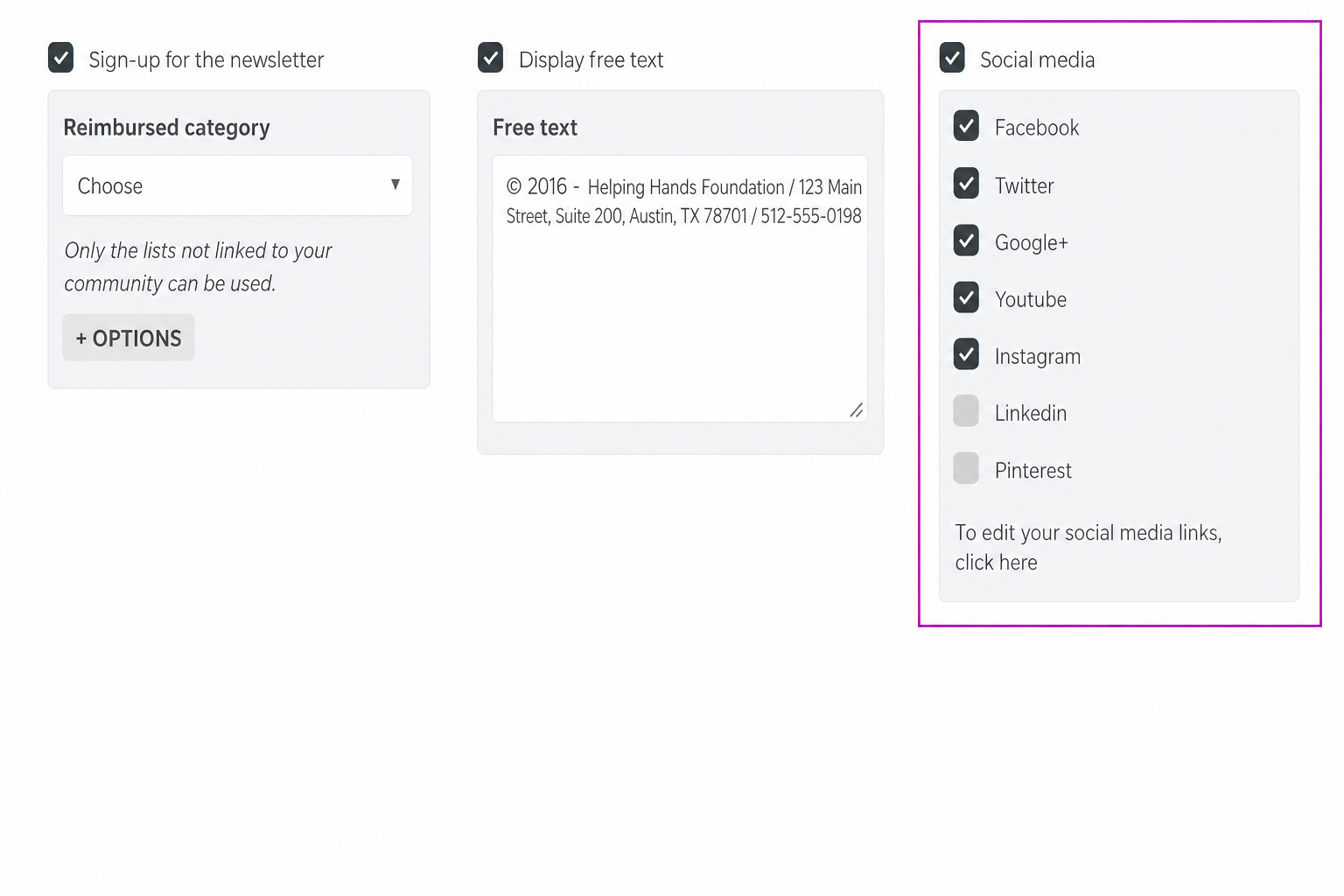Enable the Linkedin checkbox

(966, 411)
